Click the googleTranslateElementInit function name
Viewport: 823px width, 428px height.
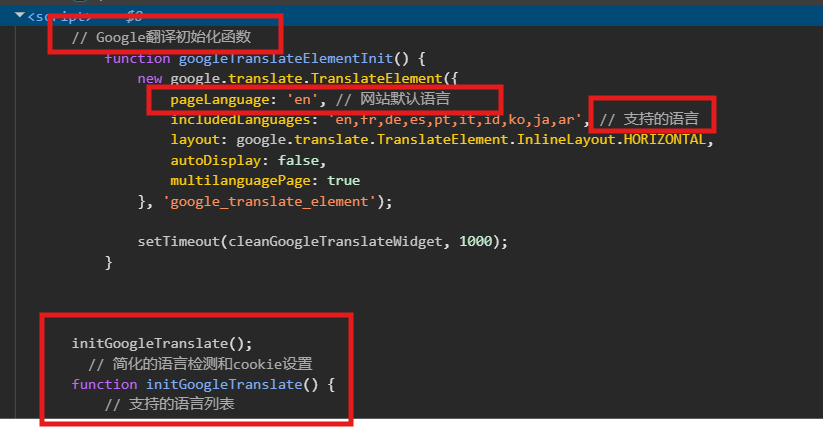[x=286, y=58]
